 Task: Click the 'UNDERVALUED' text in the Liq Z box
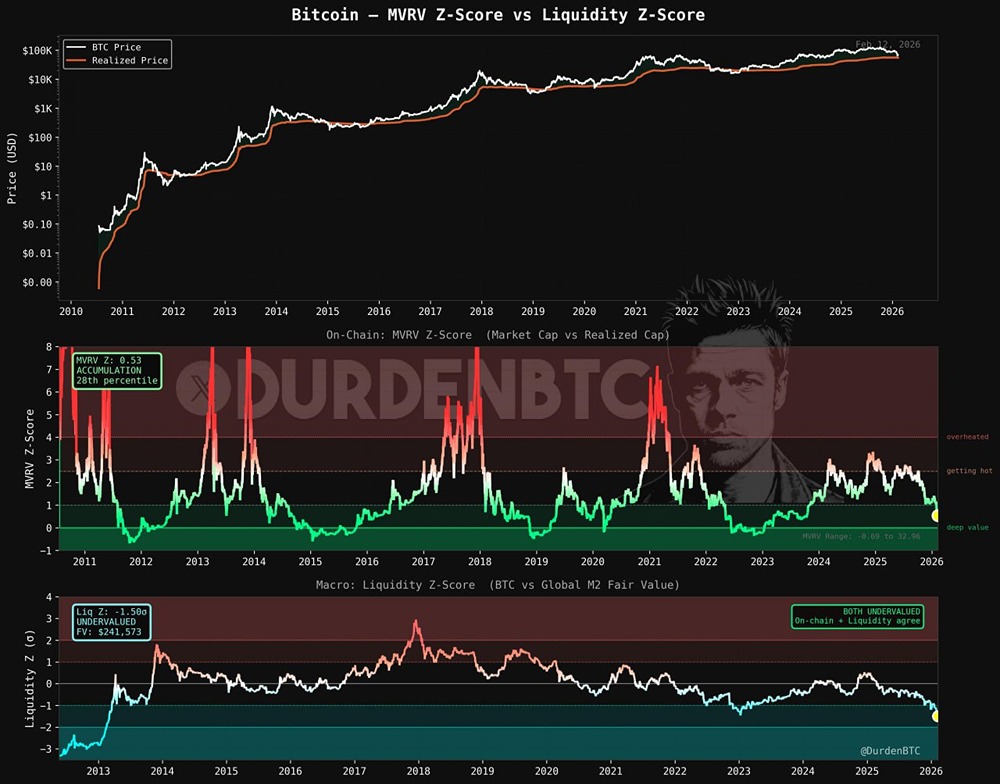click(x=106, y=621)
